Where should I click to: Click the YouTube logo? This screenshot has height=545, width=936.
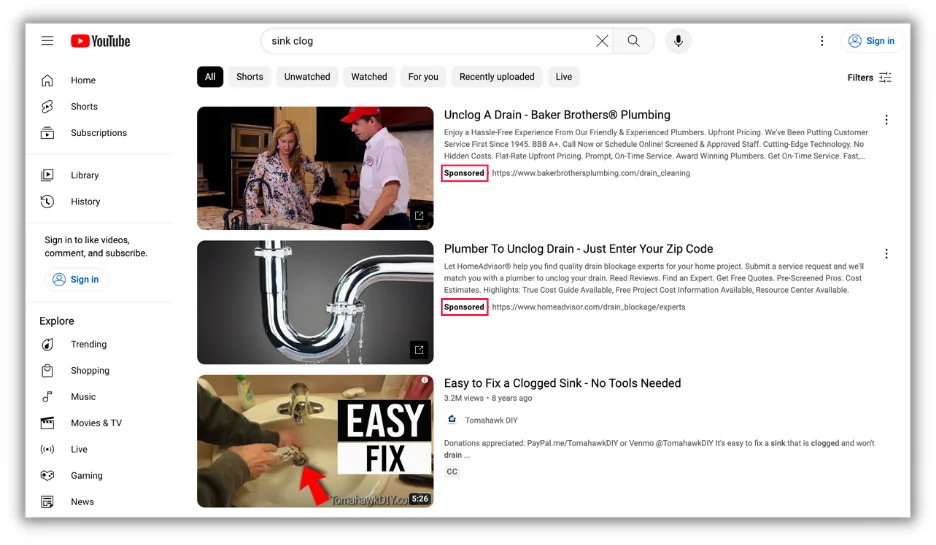tap(100, 41)
